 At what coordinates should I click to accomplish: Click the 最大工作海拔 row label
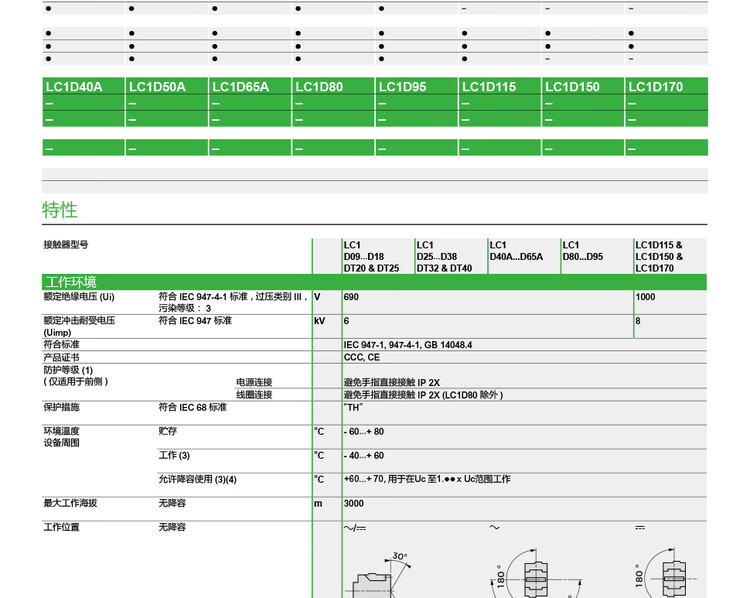pos(70,503)
